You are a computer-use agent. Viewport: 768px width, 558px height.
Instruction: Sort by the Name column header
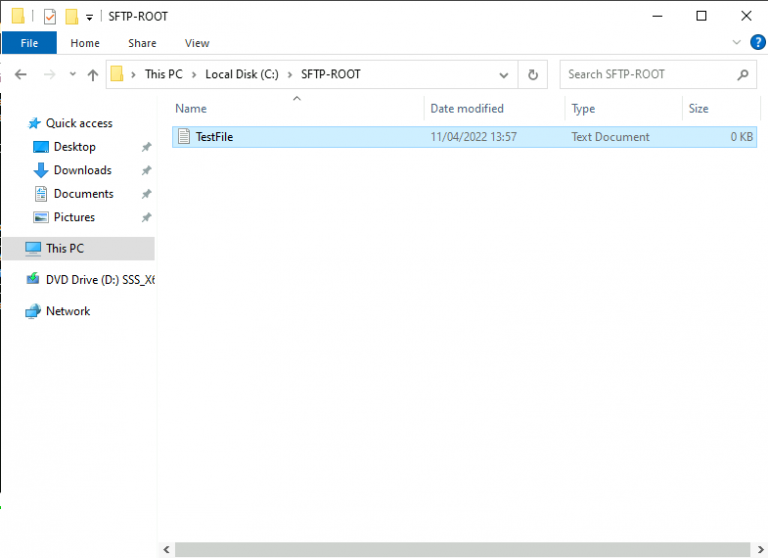(x=297, y=108)
